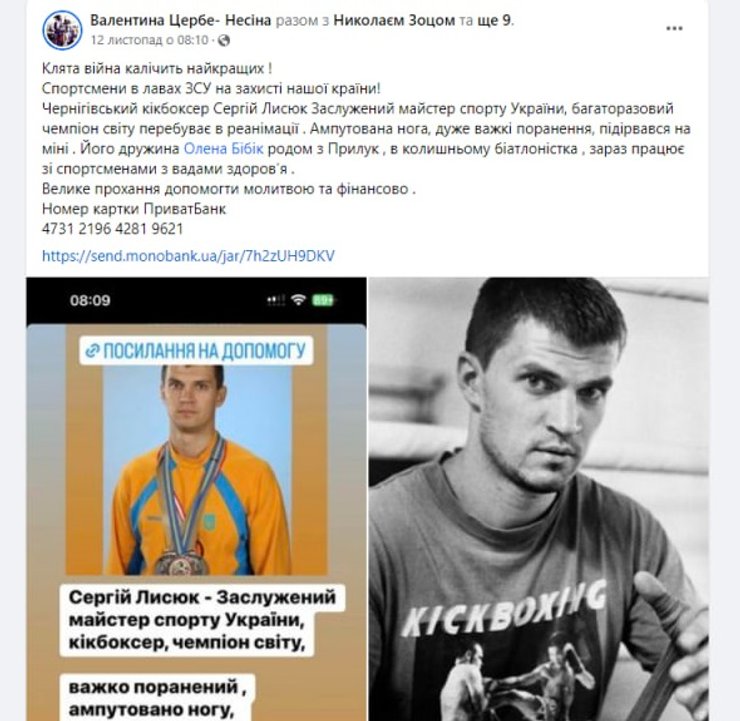Image resolution: width=740 pixels, height=721 pixels.
Task: Click the Сергій Лисюк caption text block
Action: [x=202, y=620]
